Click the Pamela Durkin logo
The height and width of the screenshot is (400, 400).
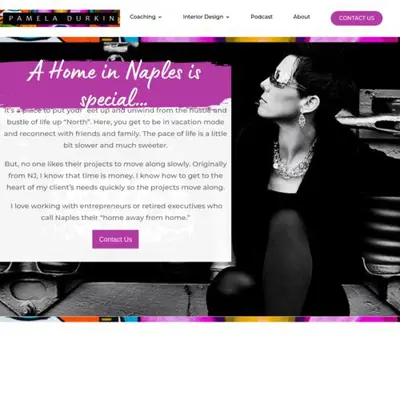pyautogui.click(x=60, y=18)
